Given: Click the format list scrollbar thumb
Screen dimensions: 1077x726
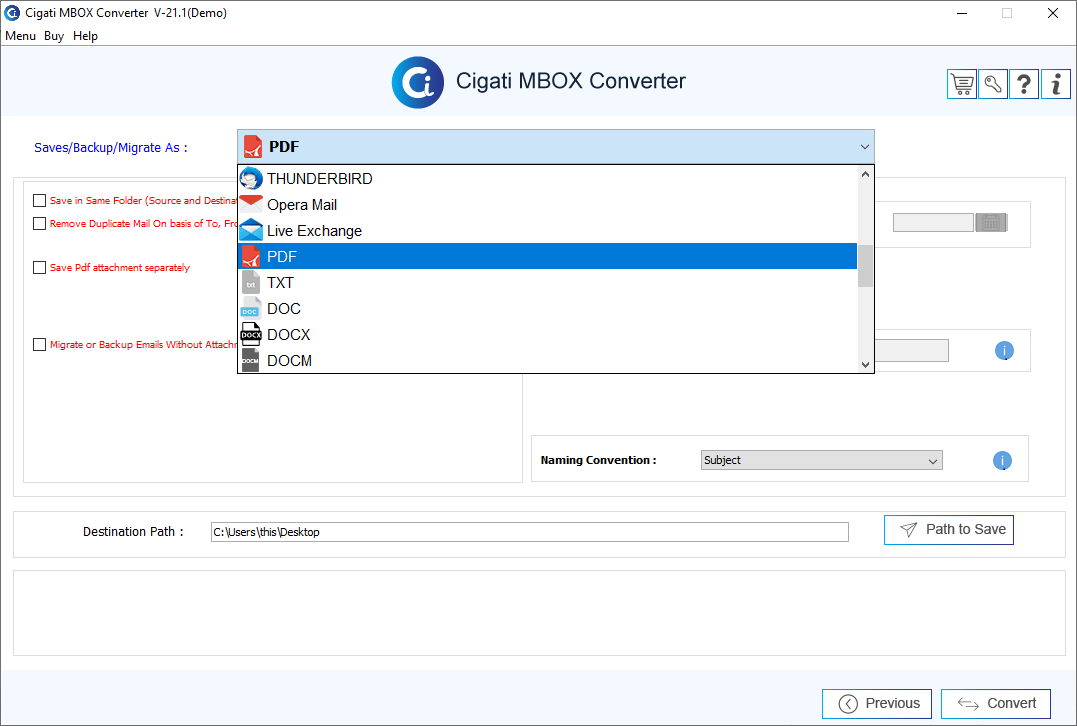Looking at the screenshot, I should pyautogui.click(x=865, y=266).
